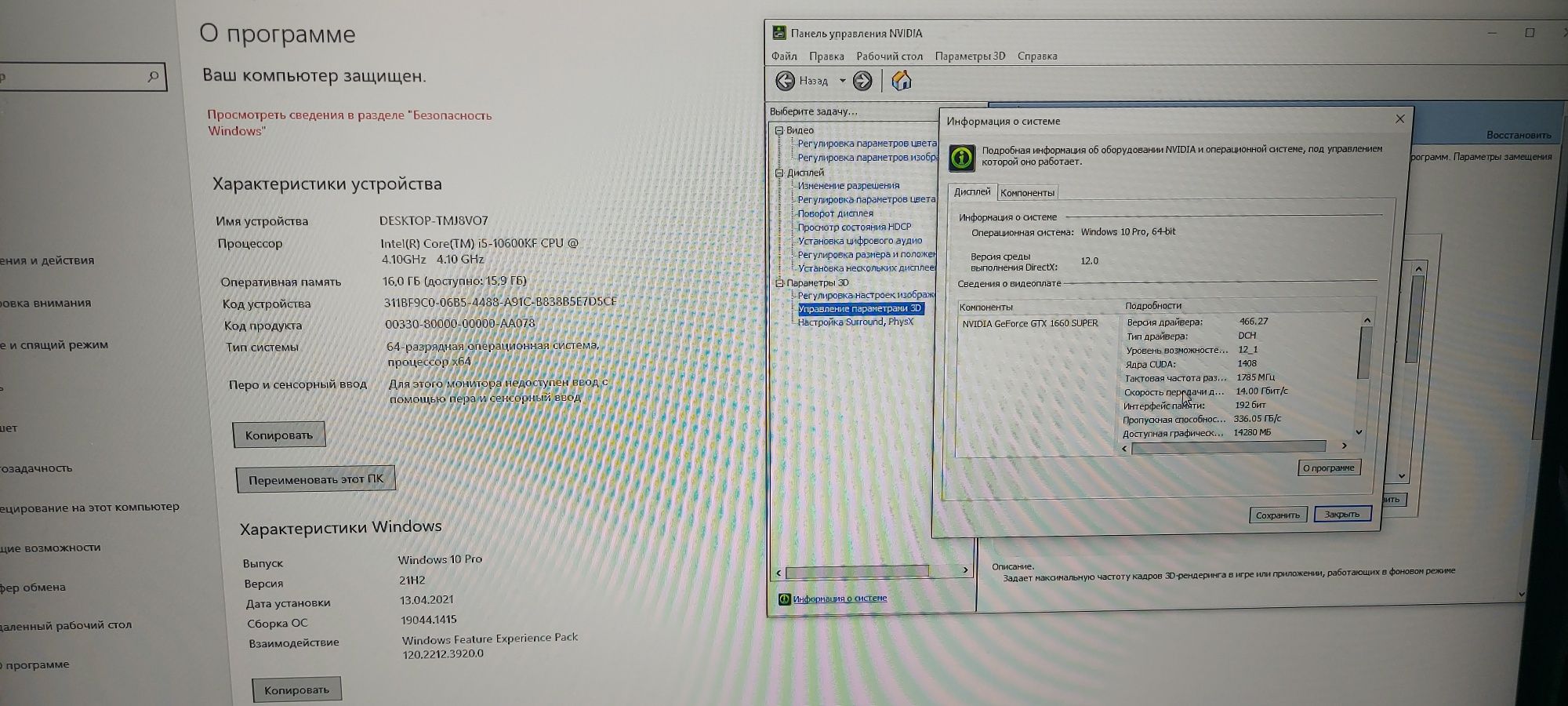
Task: Open Файл menu in NVIDIA panel
Action: tap(784, 56)
